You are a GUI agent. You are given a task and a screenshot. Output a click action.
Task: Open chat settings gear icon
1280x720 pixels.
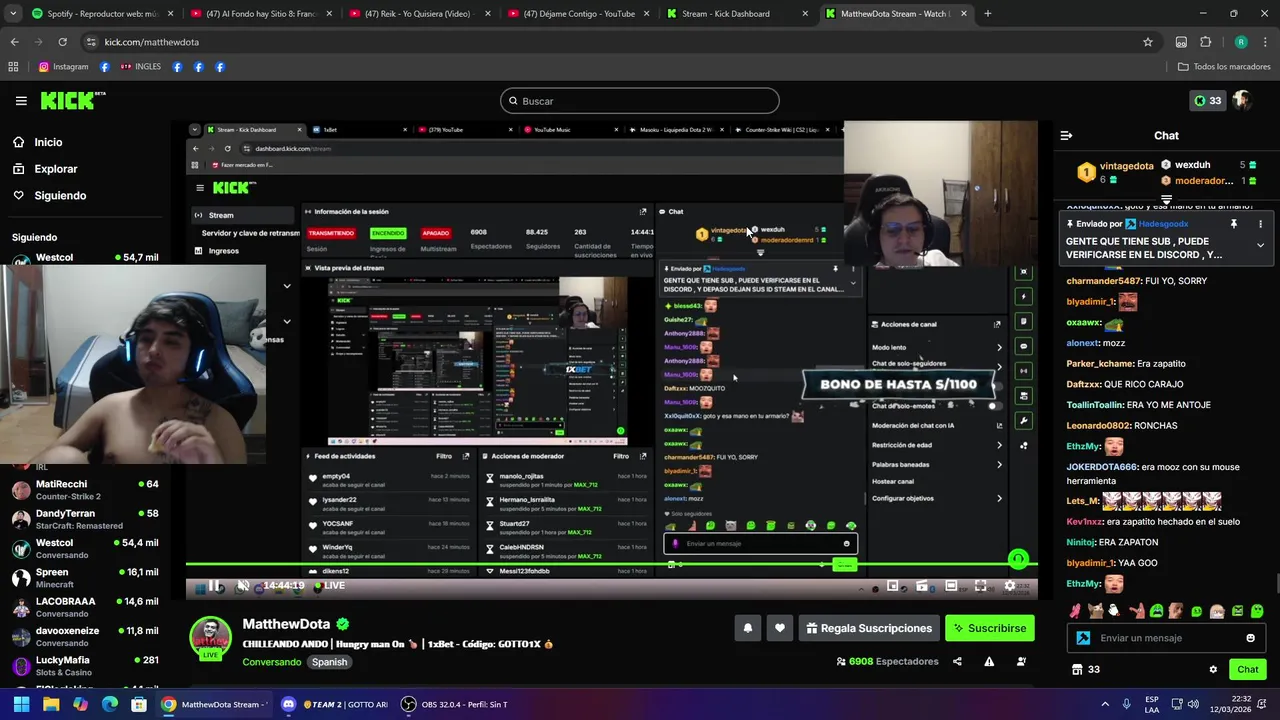pos(1213,670)
